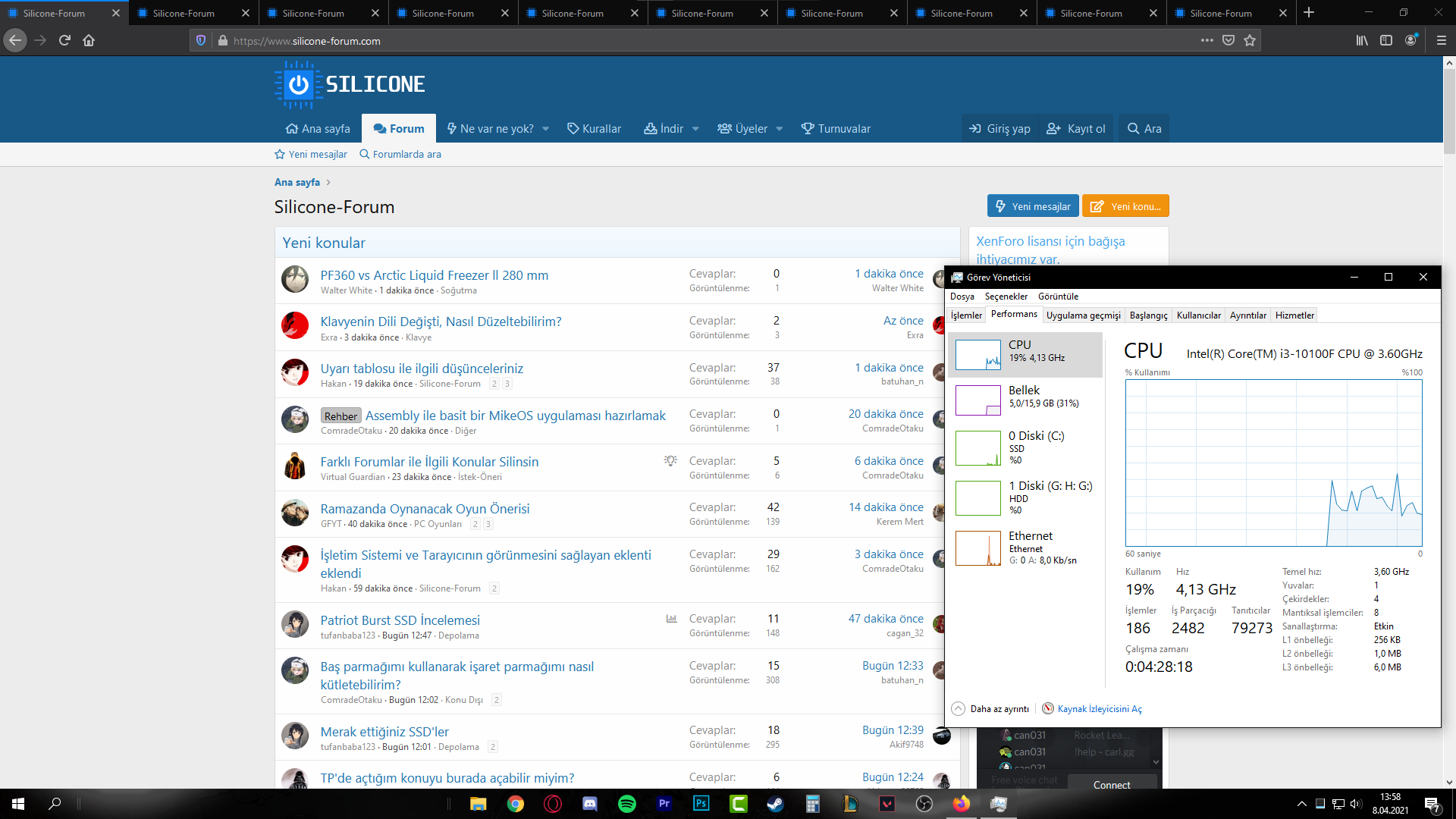This screenshot has height=819, width=1456.
Task: Open the browser home page icon
Action: [x=89, y=41]
